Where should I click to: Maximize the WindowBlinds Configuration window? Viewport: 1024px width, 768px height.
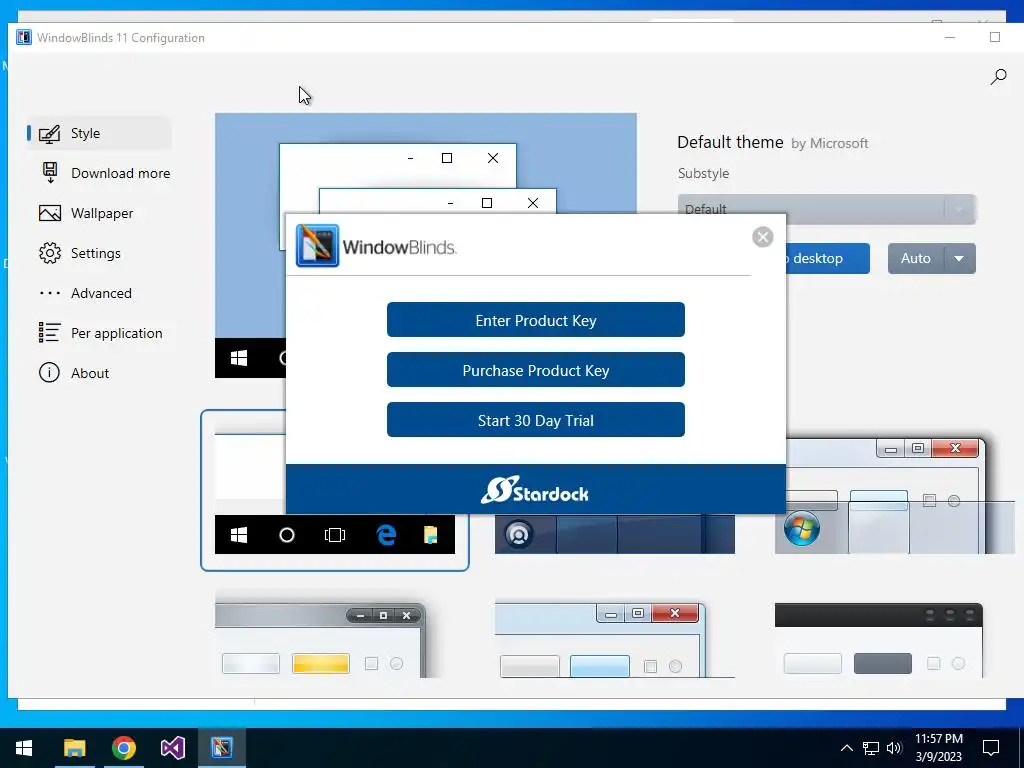point(995,37)
